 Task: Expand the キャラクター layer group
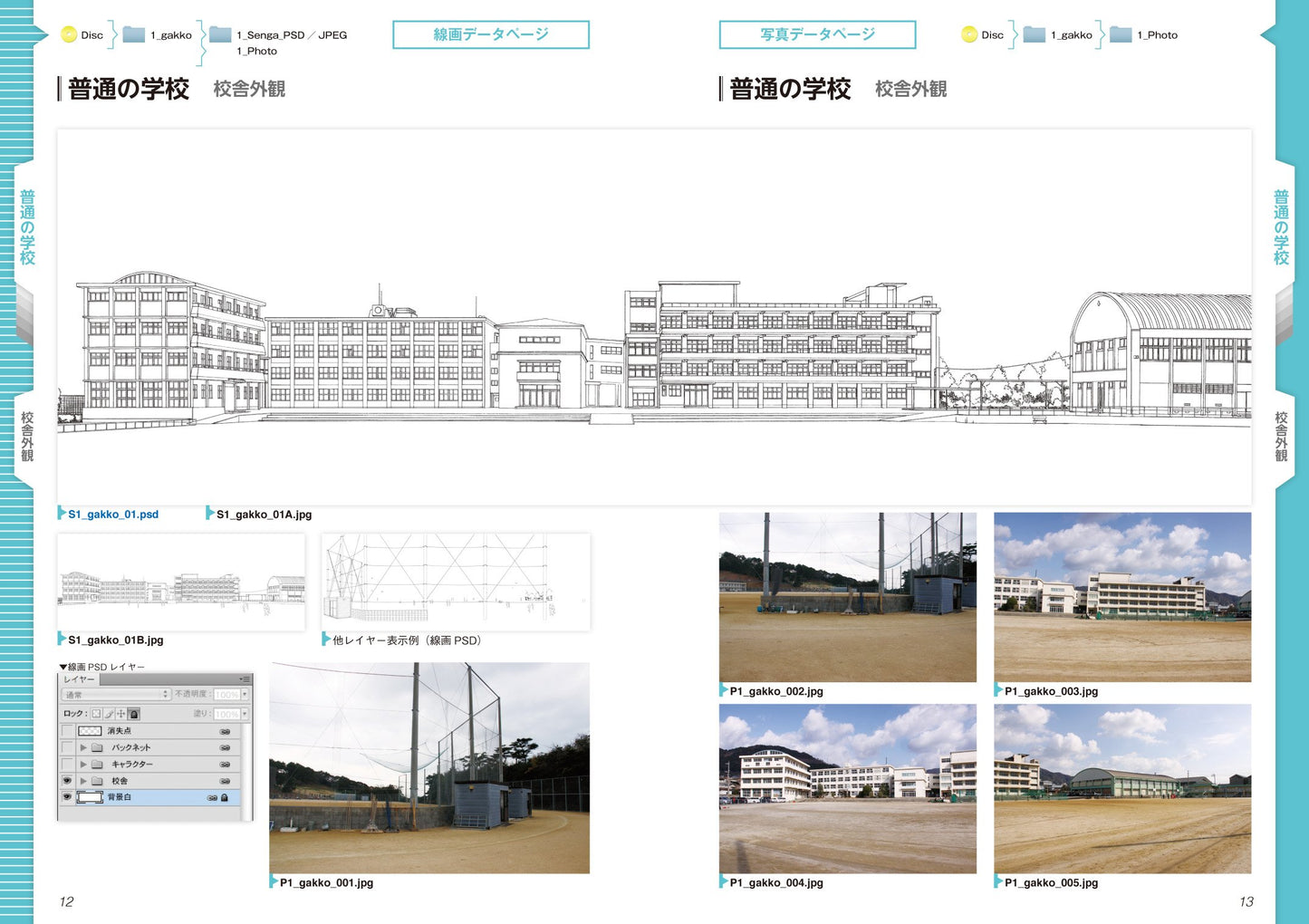pyautogui.click(x=83, y=765)
